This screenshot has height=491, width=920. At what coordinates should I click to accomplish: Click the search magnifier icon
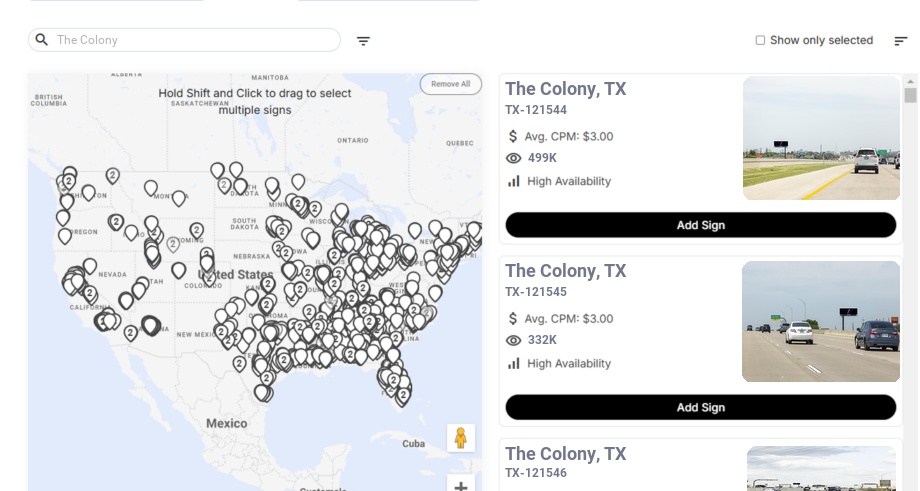(42, 40)
